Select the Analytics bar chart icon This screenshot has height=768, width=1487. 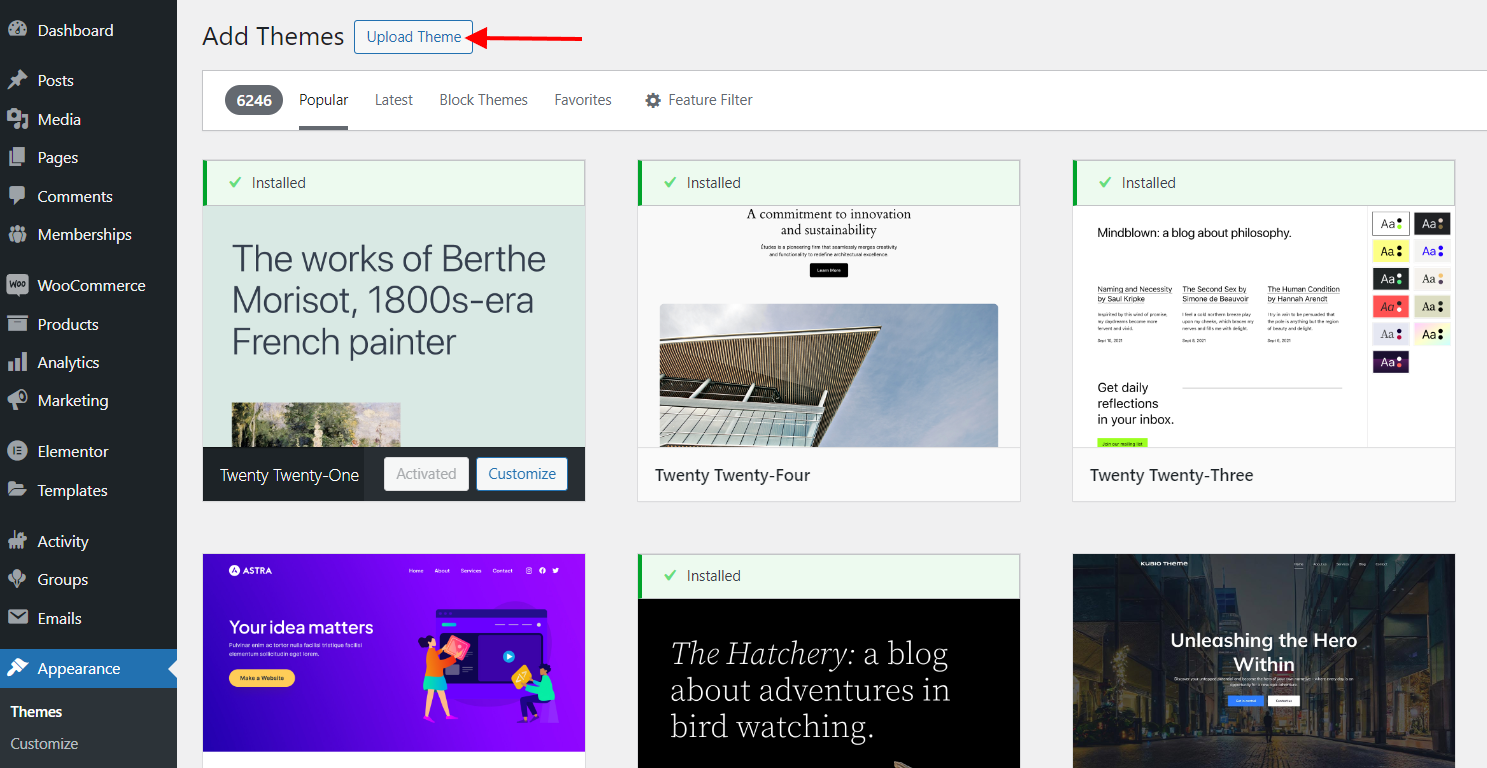[17, 362]
